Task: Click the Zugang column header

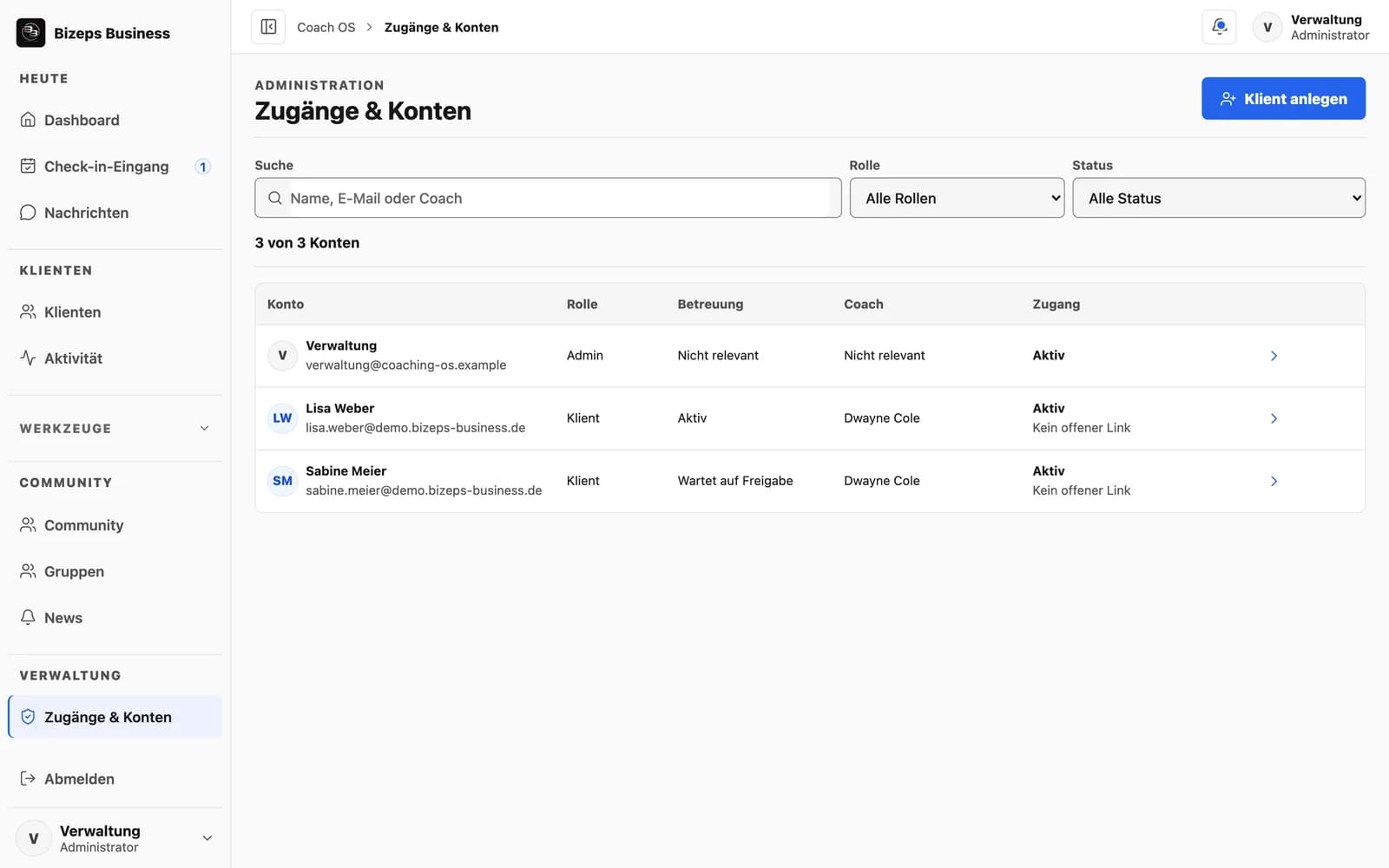Action: (1056, 304)
